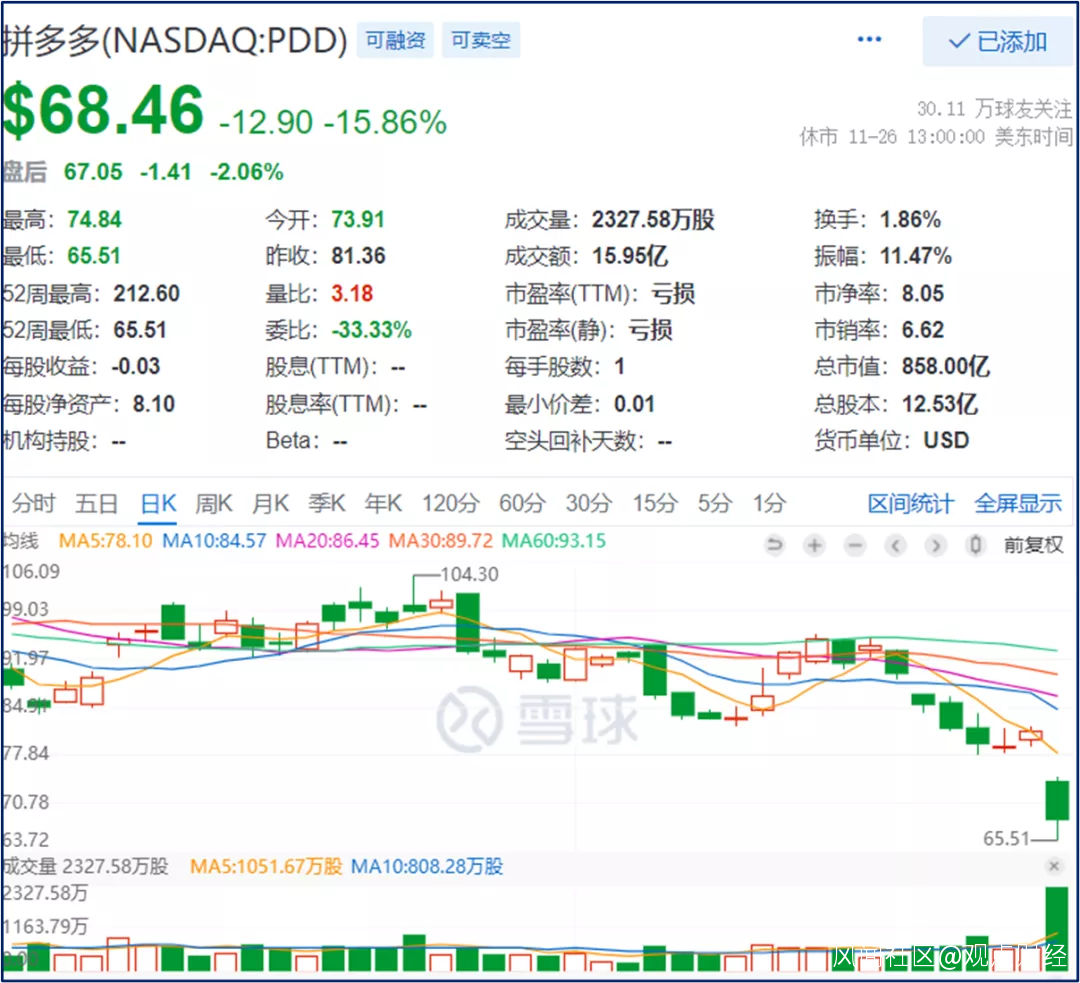Switch to the 60分 chart interval
1080x983 pixels.
point(522,504)
